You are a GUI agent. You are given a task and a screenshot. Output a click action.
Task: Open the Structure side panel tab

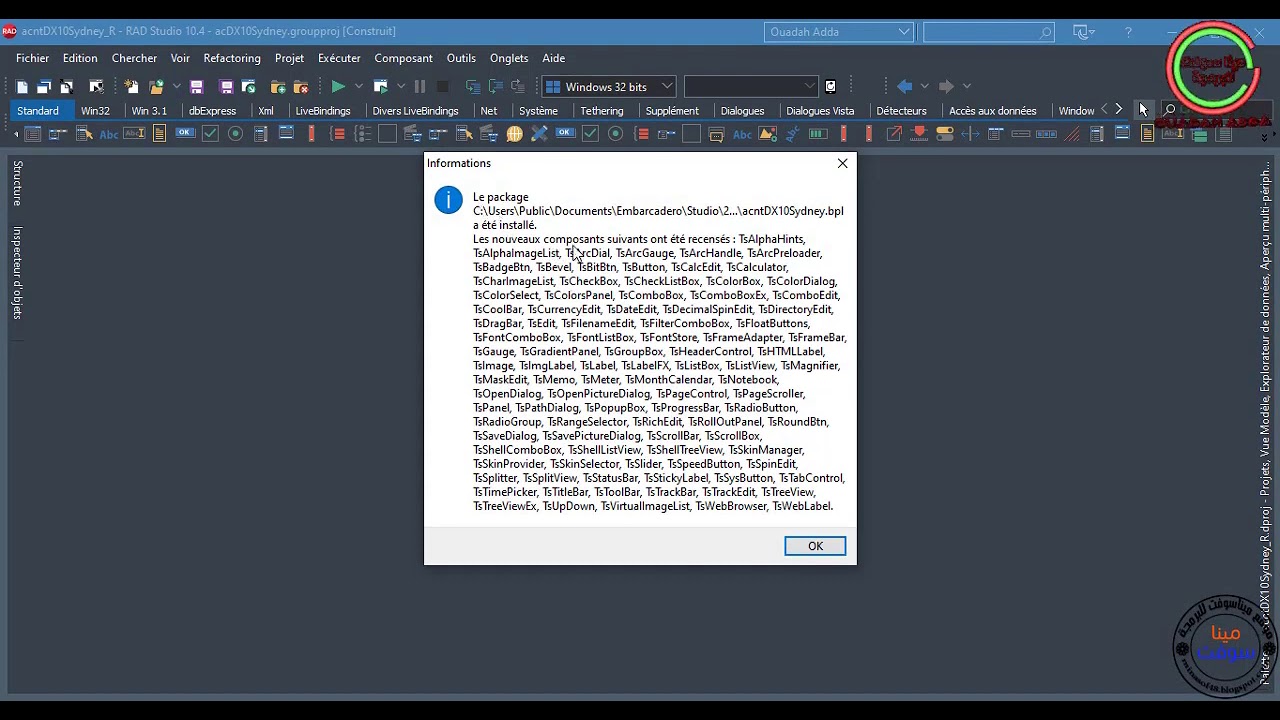coord(17,183)
